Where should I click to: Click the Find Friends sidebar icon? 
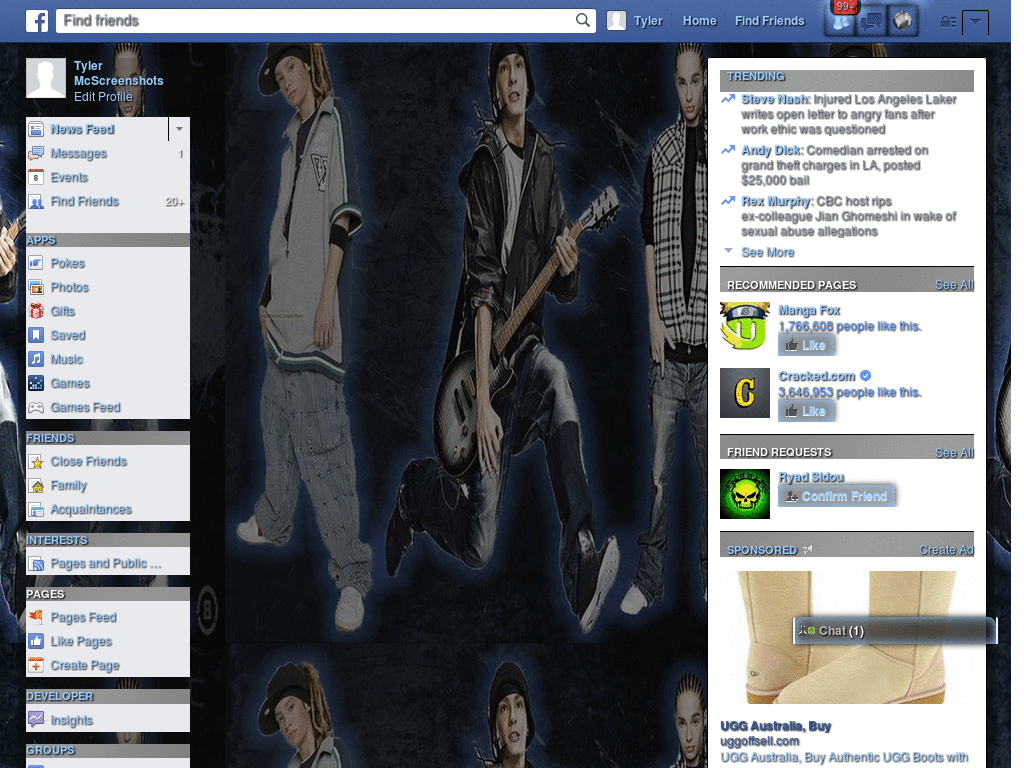tap(36, 202)
